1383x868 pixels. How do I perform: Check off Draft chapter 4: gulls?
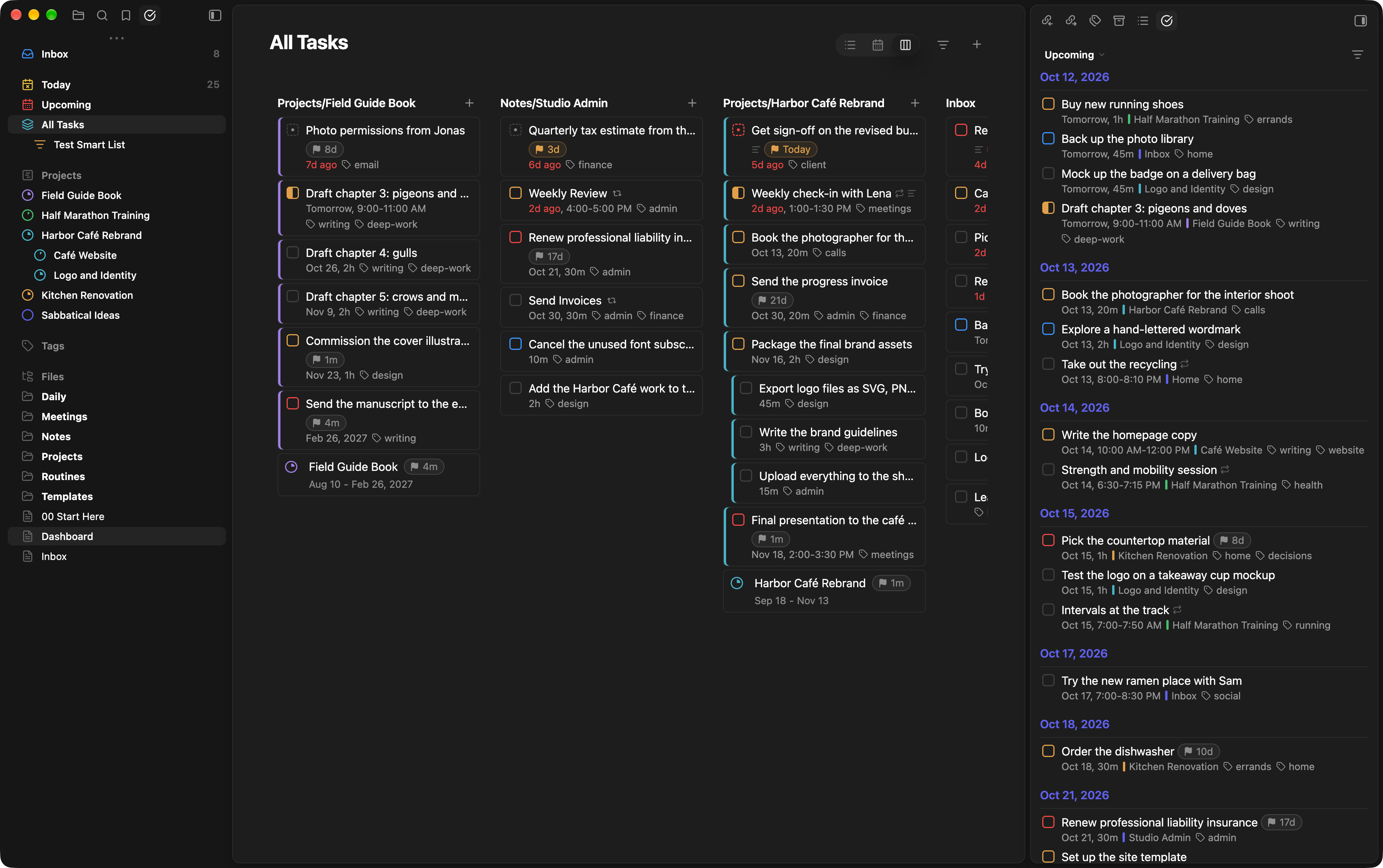293,253
